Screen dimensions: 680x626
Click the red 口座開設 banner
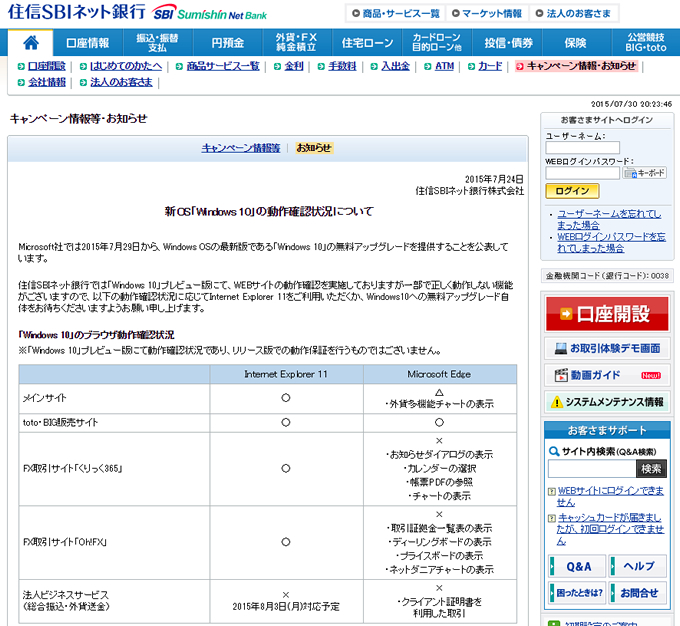pos(607,314)
